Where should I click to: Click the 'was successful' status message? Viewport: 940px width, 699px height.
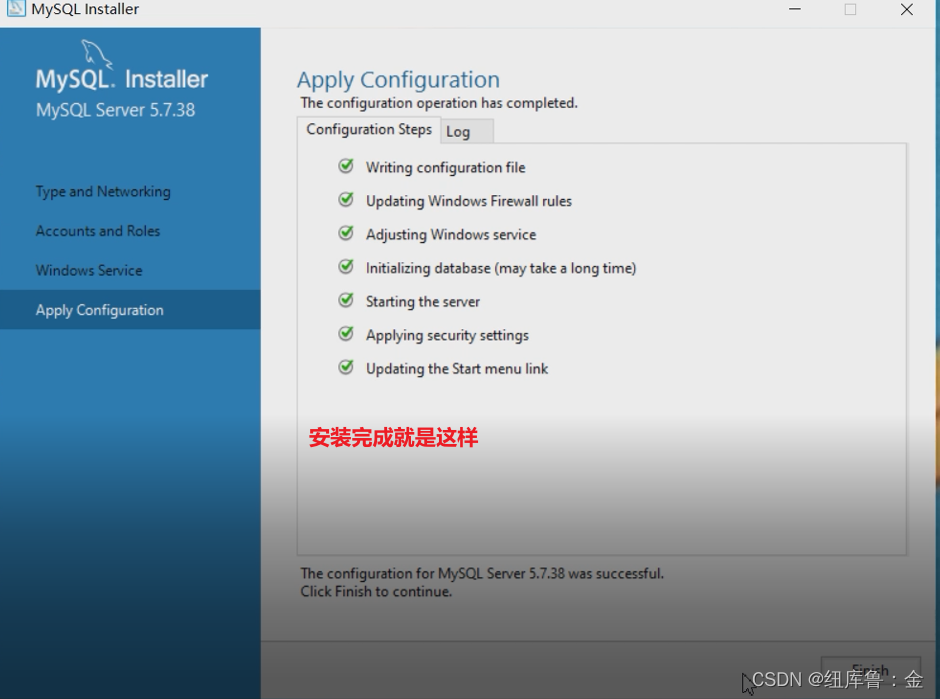coord(482,574)
